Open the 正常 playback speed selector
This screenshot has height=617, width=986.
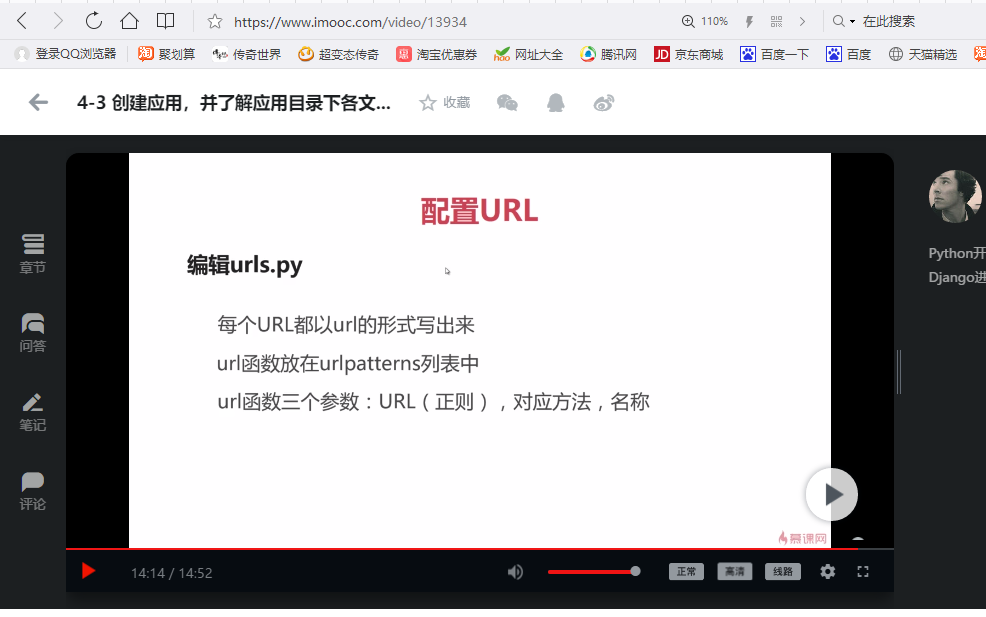pyautogui.click(x=686, y=572)
